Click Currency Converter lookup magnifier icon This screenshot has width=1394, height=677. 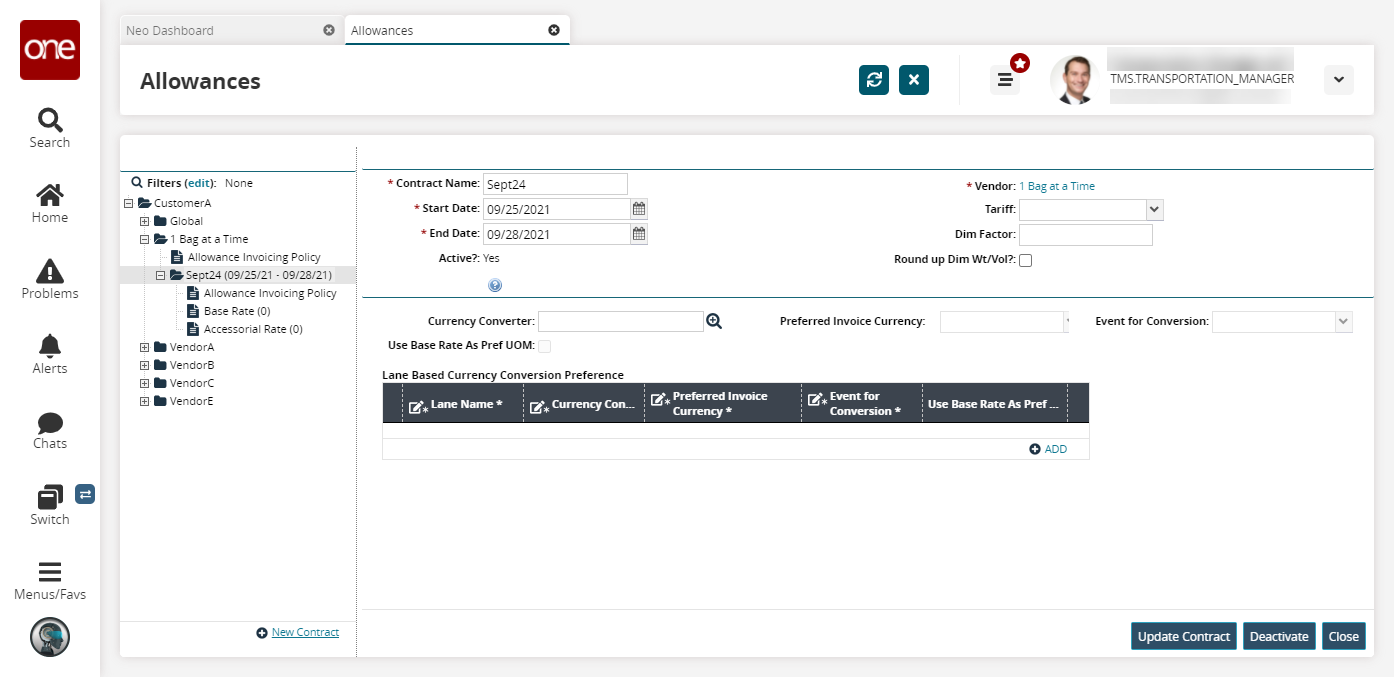714,321
